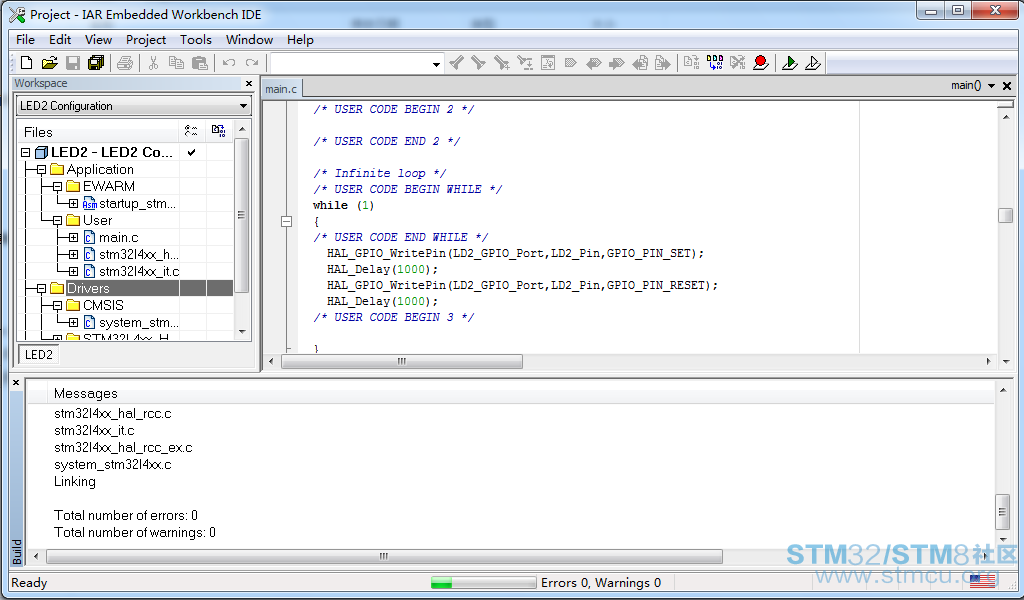Collapse the Drivers folder
Viewport: 1024px width, 600px height.
point(41,289)
